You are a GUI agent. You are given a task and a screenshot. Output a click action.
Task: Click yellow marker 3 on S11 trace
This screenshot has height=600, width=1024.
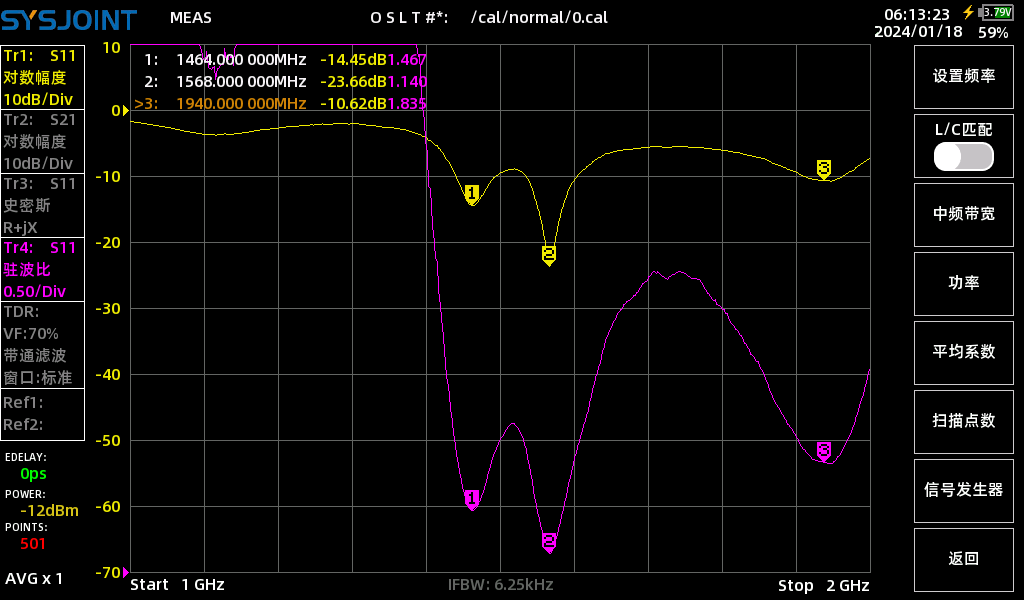coord(824,169)
